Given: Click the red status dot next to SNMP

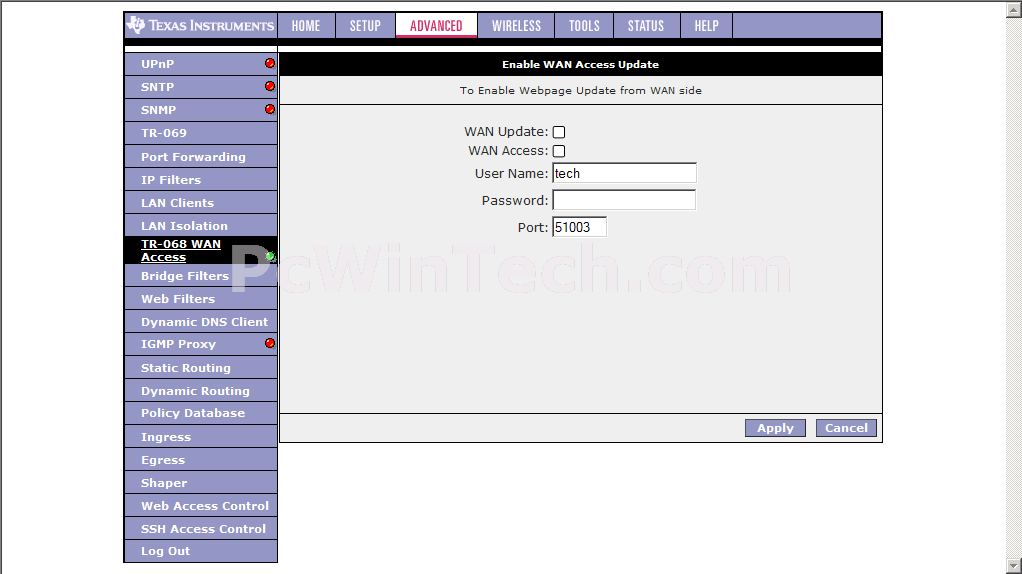Looking at the screenshot, I should 270,109.
